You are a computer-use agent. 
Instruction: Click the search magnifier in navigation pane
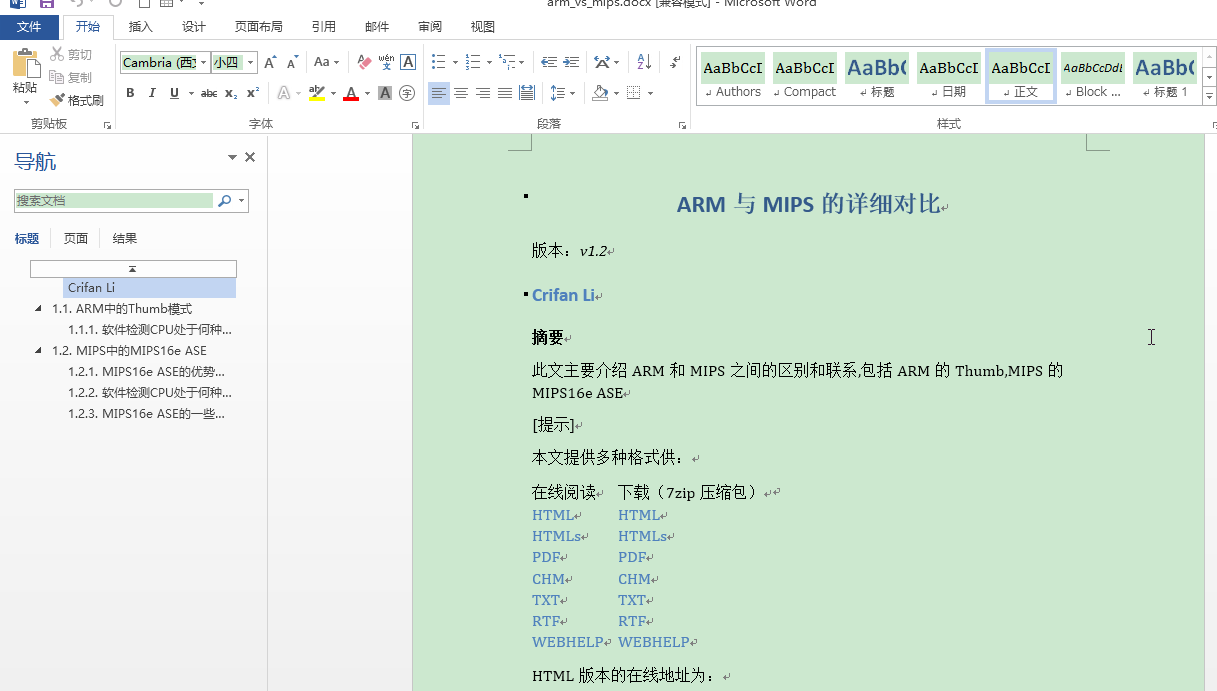[225, 201]
